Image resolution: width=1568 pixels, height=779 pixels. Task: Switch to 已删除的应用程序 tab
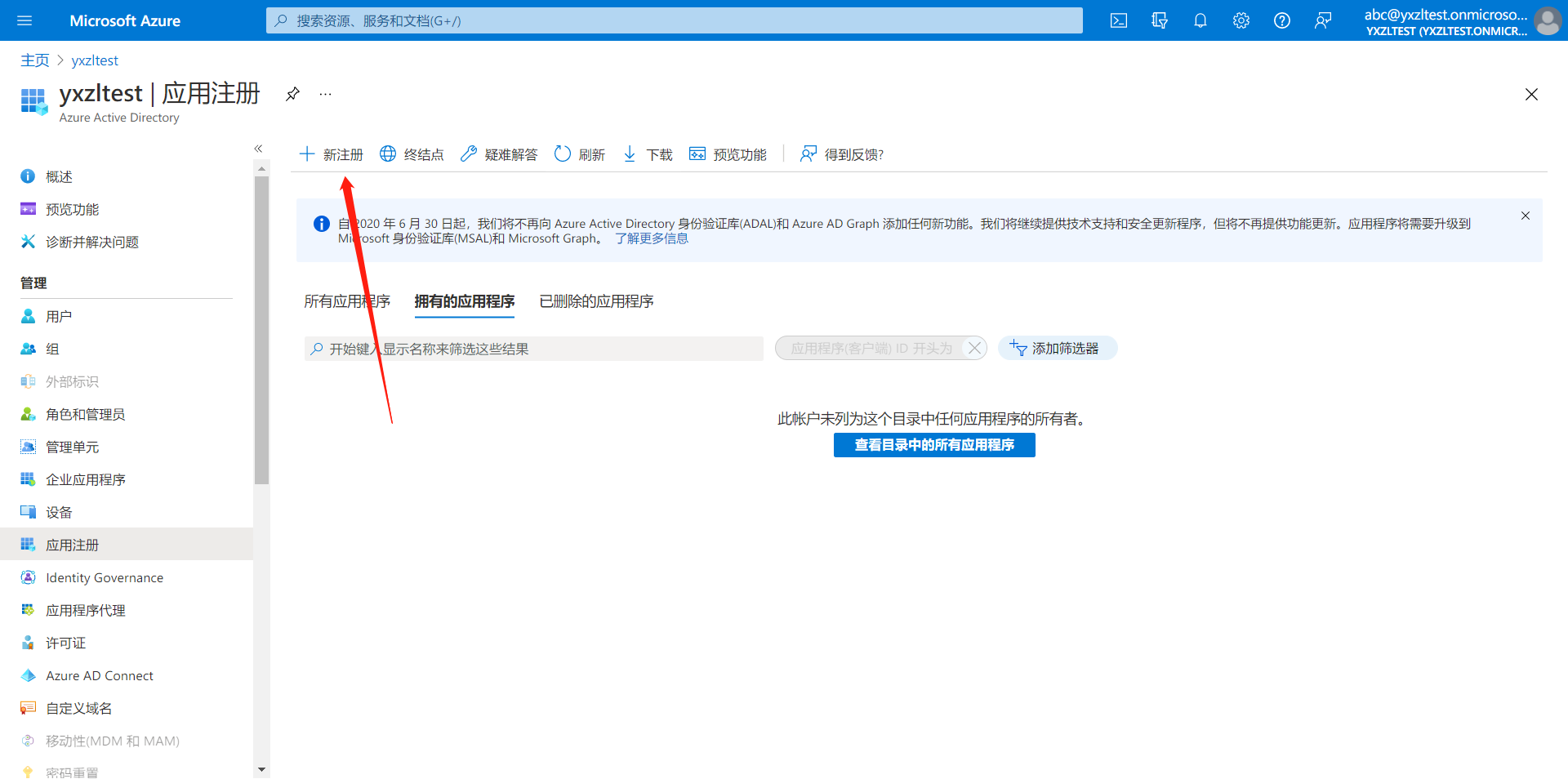(x=596, y=301)
